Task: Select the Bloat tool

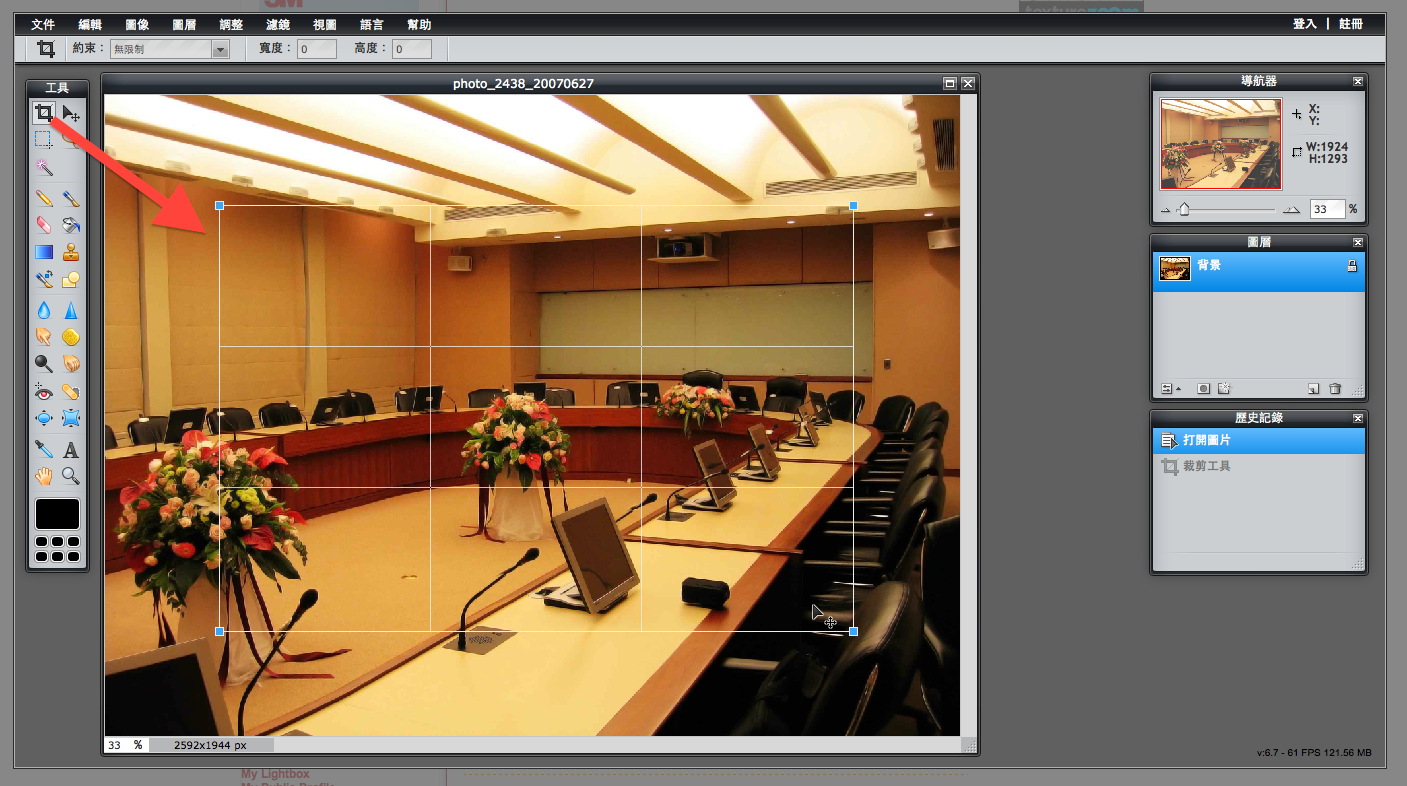Action: [44, 418]
